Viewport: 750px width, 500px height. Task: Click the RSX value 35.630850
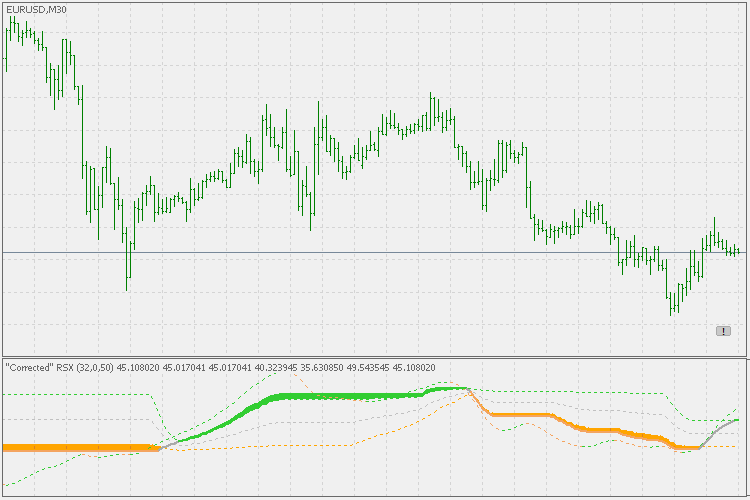(322, 368)
